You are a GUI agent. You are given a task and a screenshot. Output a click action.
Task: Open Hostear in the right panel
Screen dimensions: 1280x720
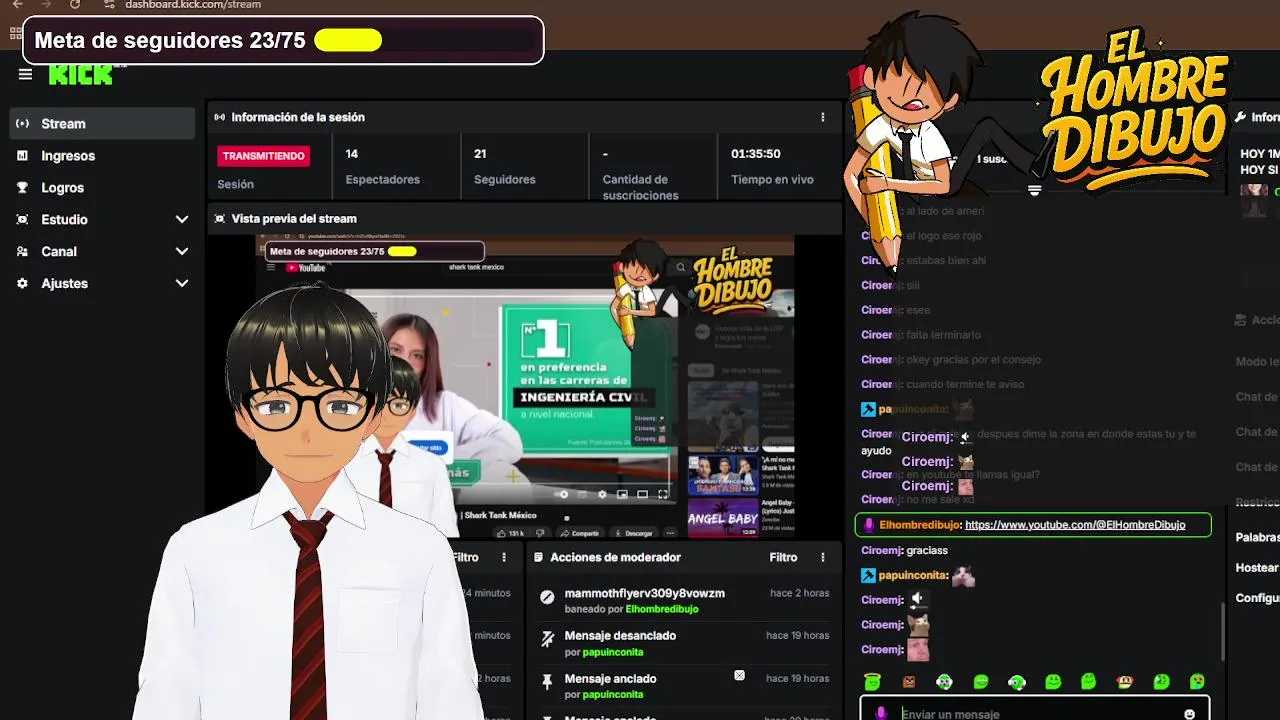pyautogui.click(x=1257, y=567)
